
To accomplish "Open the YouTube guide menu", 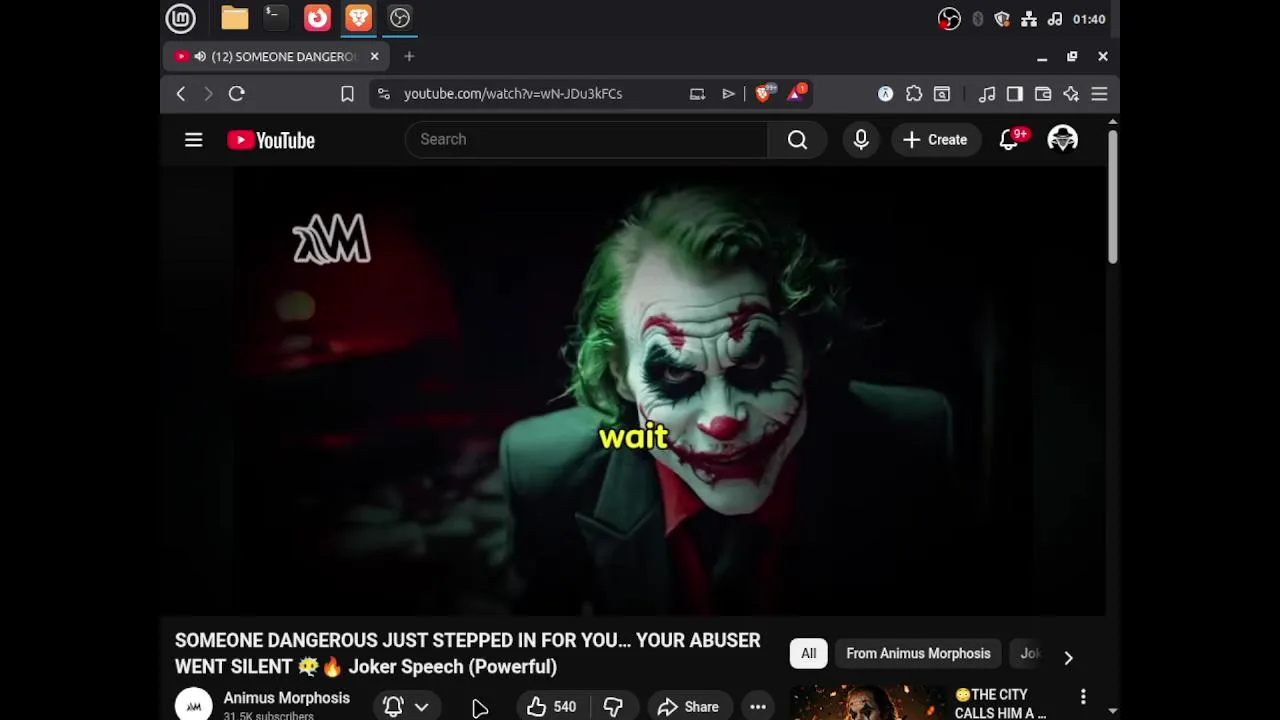I will click(194, 140).
